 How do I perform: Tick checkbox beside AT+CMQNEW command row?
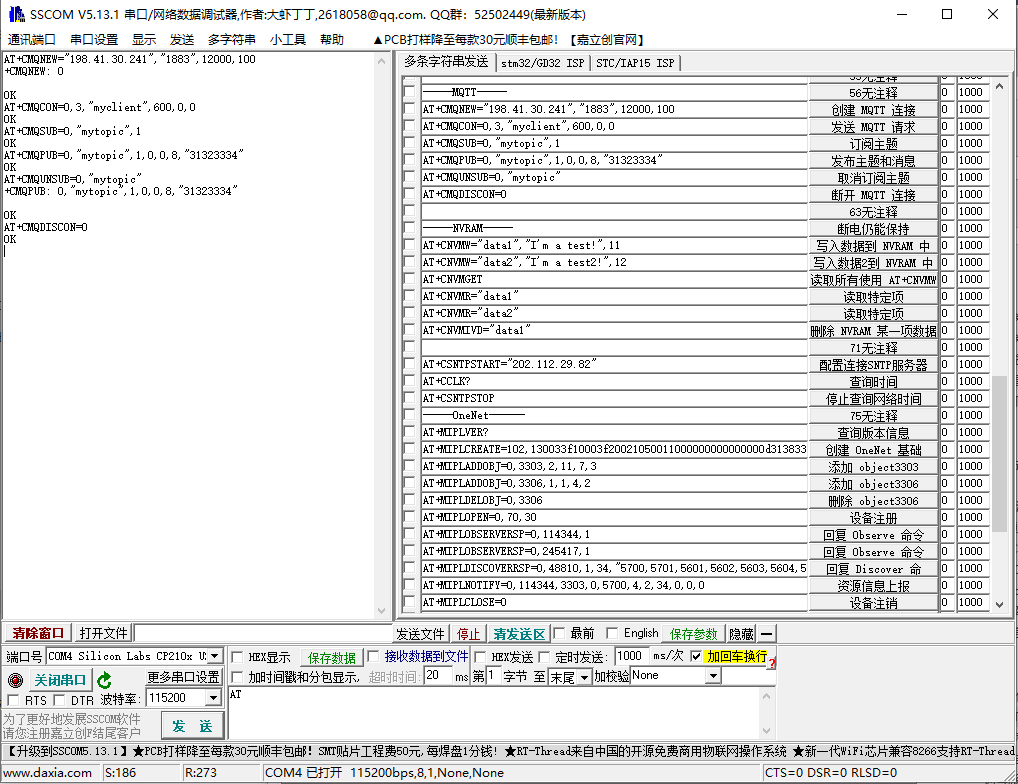pyautogui.click(x=410, y=109)
